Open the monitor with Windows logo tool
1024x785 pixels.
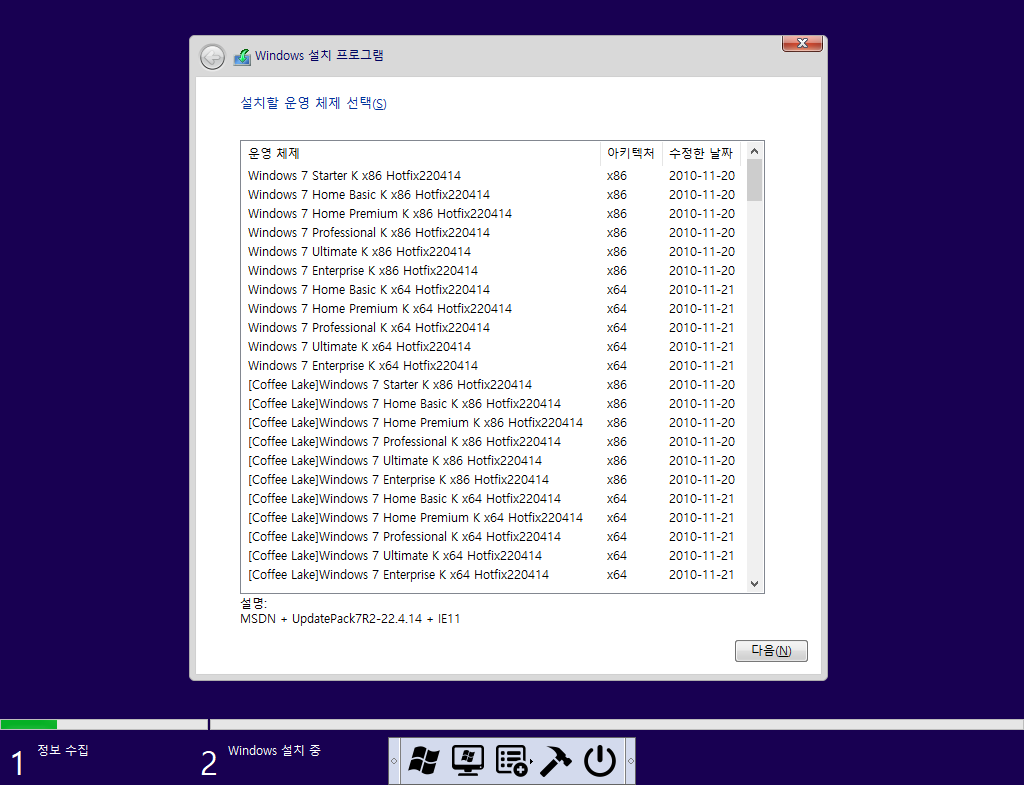(468, 761)
